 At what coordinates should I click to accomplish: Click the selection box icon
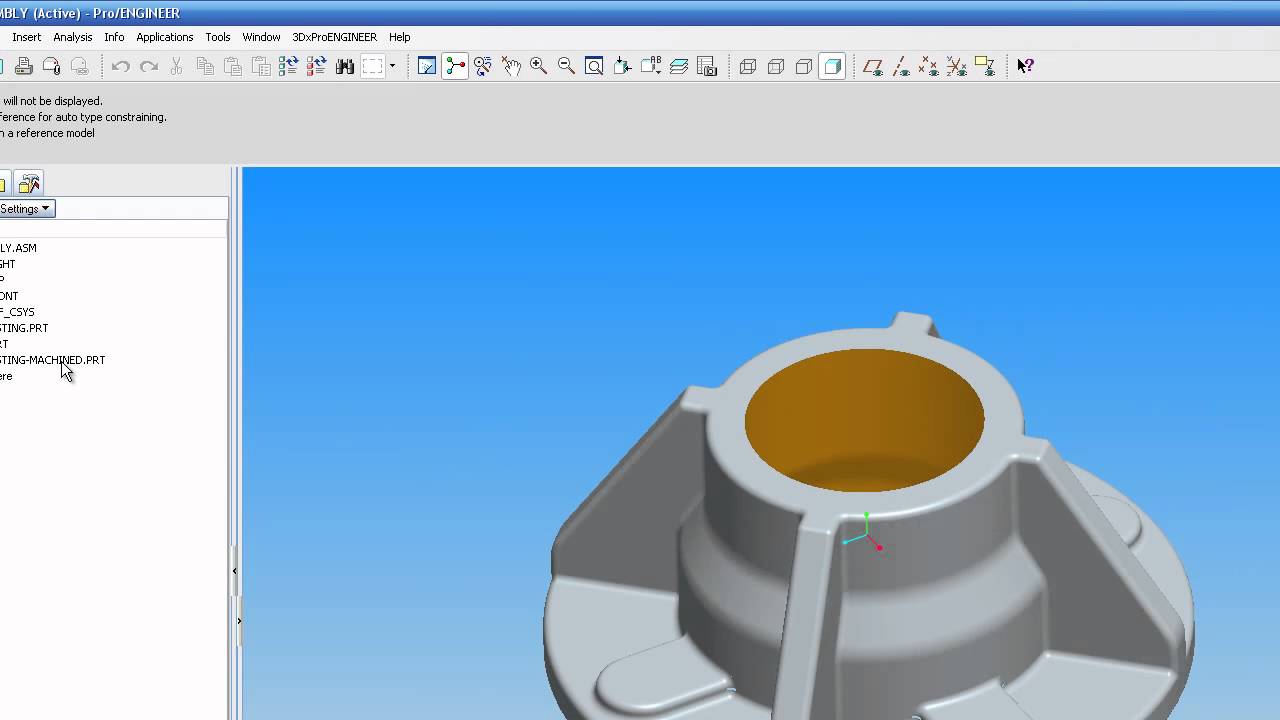coord(373,66)
